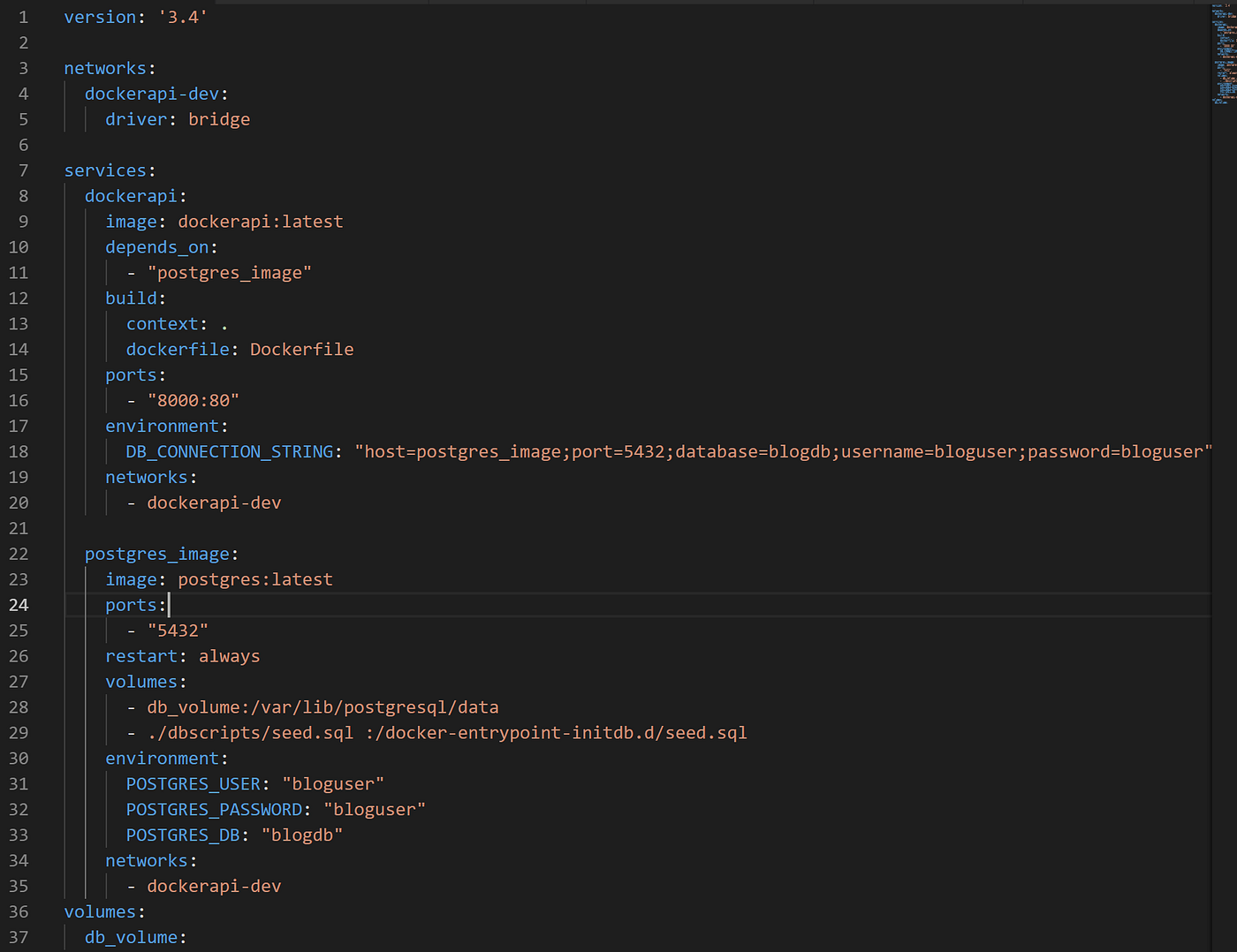Click the db_volume declaration on line 37

click(x=130, y=937)
